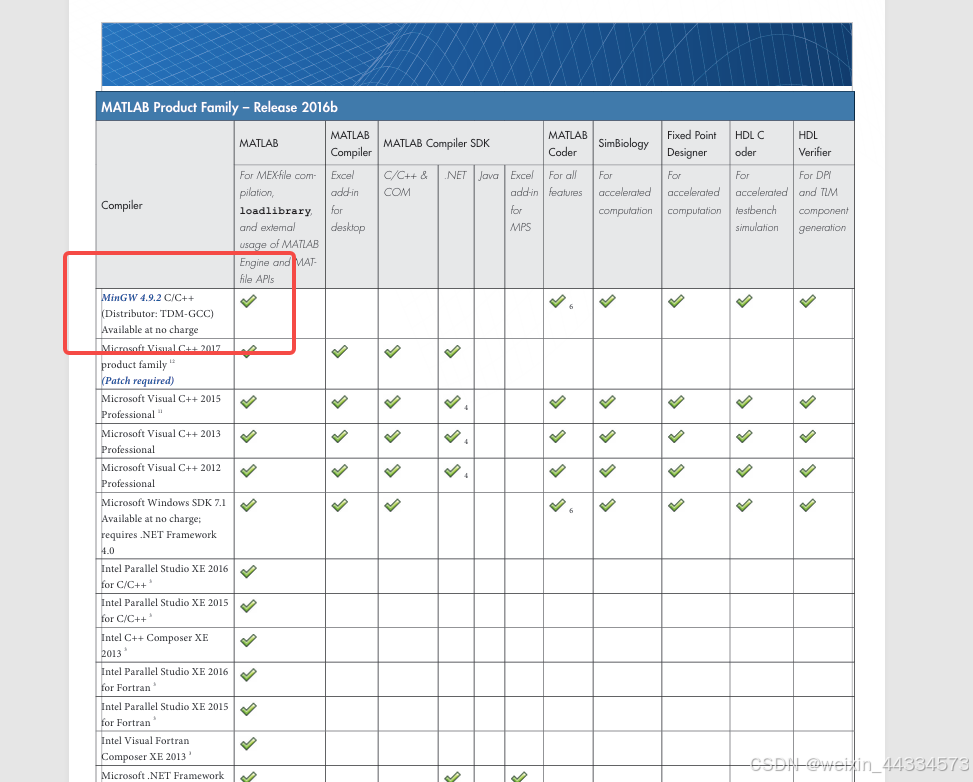Click Visual C++ 2017 checkmark under MATLAB Compiler

pyautogui.click(x=339, y=352)
